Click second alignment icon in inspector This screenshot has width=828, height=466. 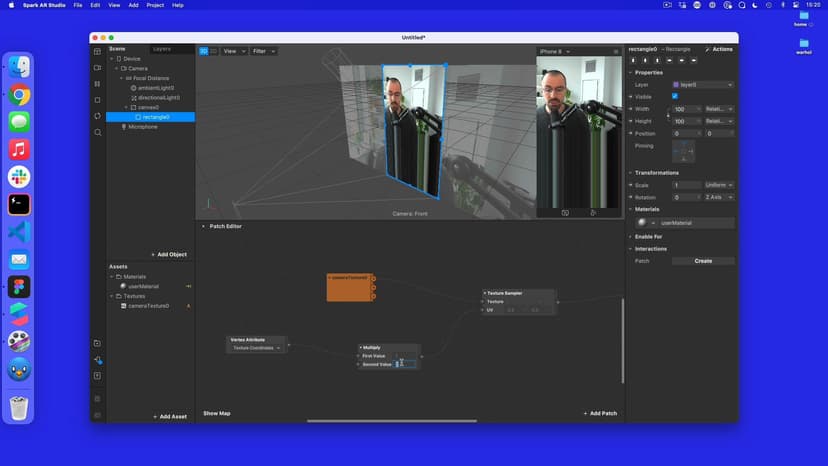(x=645, y=61)
